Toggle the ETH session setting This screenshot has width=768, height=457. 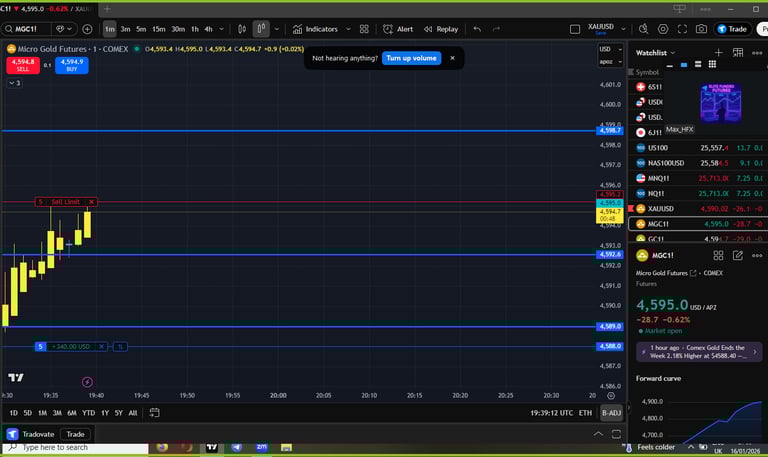[585, 413]
